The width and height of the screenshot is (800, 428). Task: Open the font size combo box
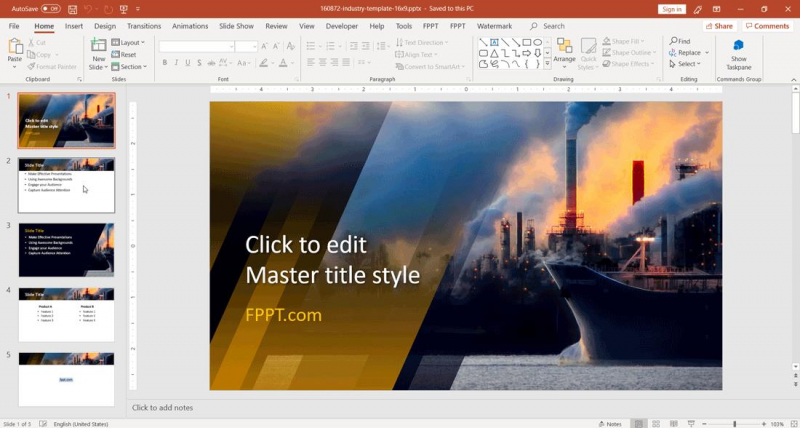click(246, 46)
